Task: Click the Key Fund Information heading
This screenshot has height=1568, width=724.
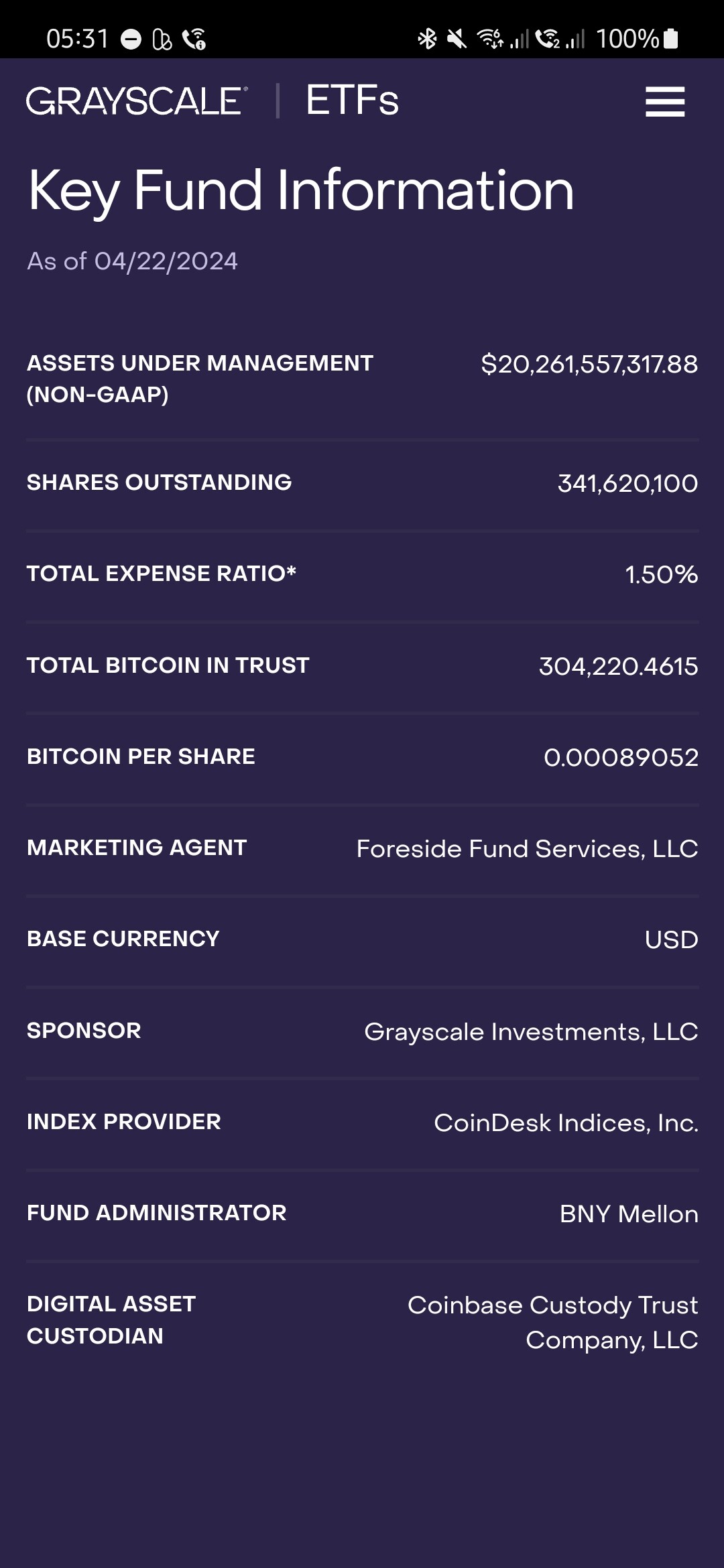Action: (x=301, y=190)
